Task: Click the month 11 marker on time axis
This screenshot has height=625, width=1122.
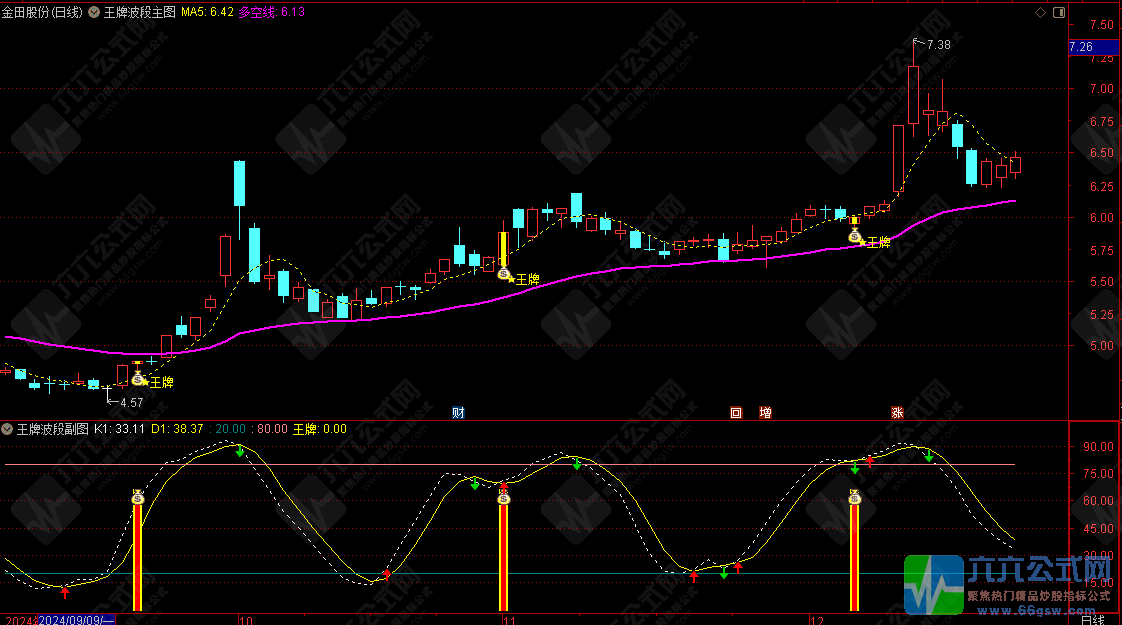Action: click(510, 619)
